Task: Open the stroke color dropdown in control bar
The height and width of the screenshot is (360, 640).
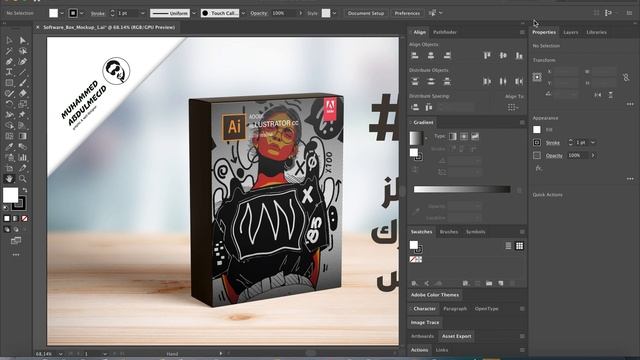Action: click(81, 13)
